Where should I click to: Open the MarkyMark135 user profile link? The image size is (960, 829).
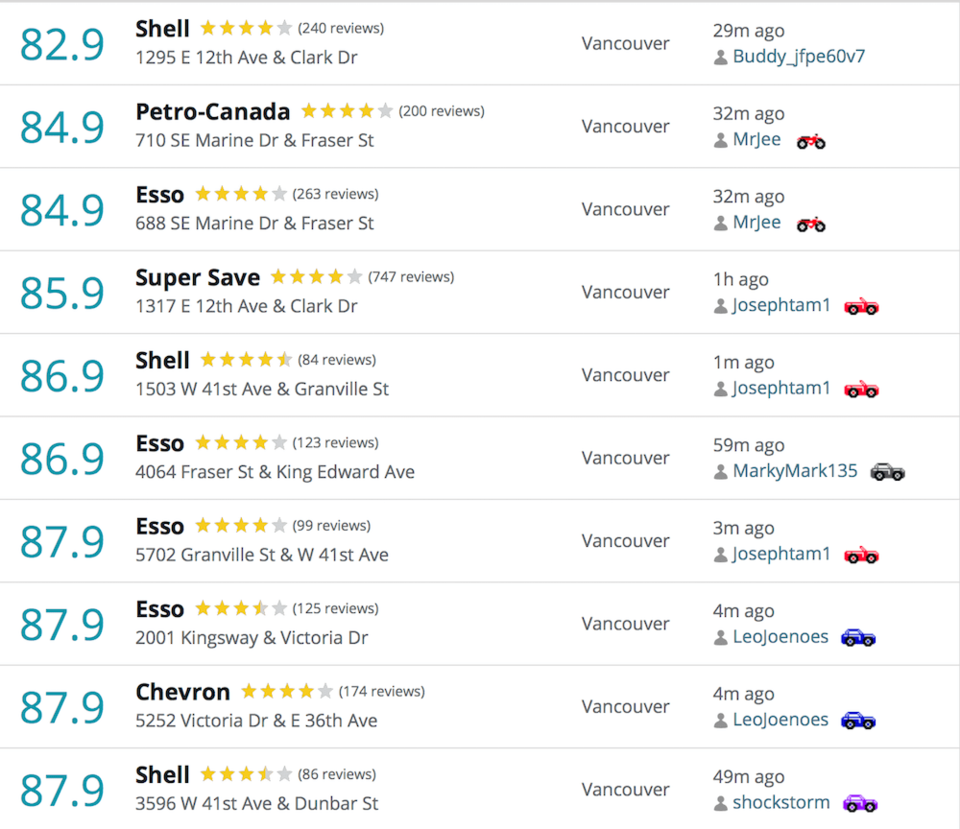click(x=795, y=471)
